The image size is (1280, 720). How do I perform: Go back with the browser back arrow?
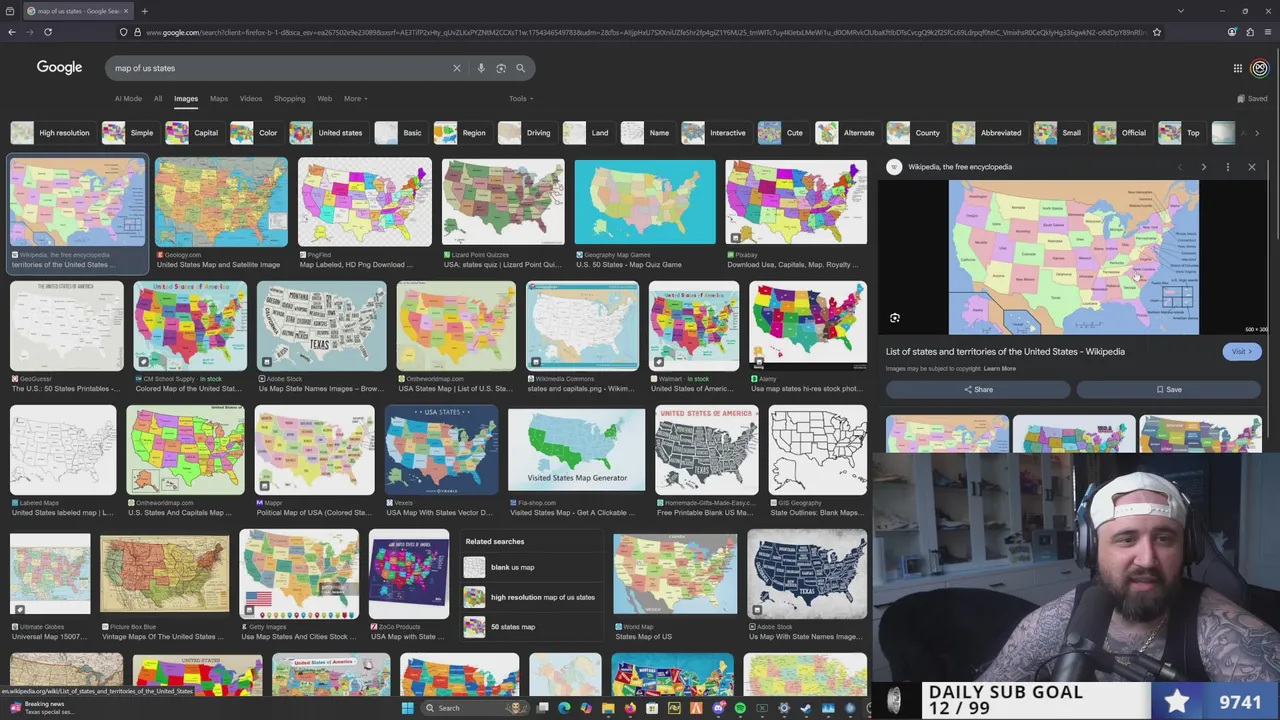pos(12,32)
